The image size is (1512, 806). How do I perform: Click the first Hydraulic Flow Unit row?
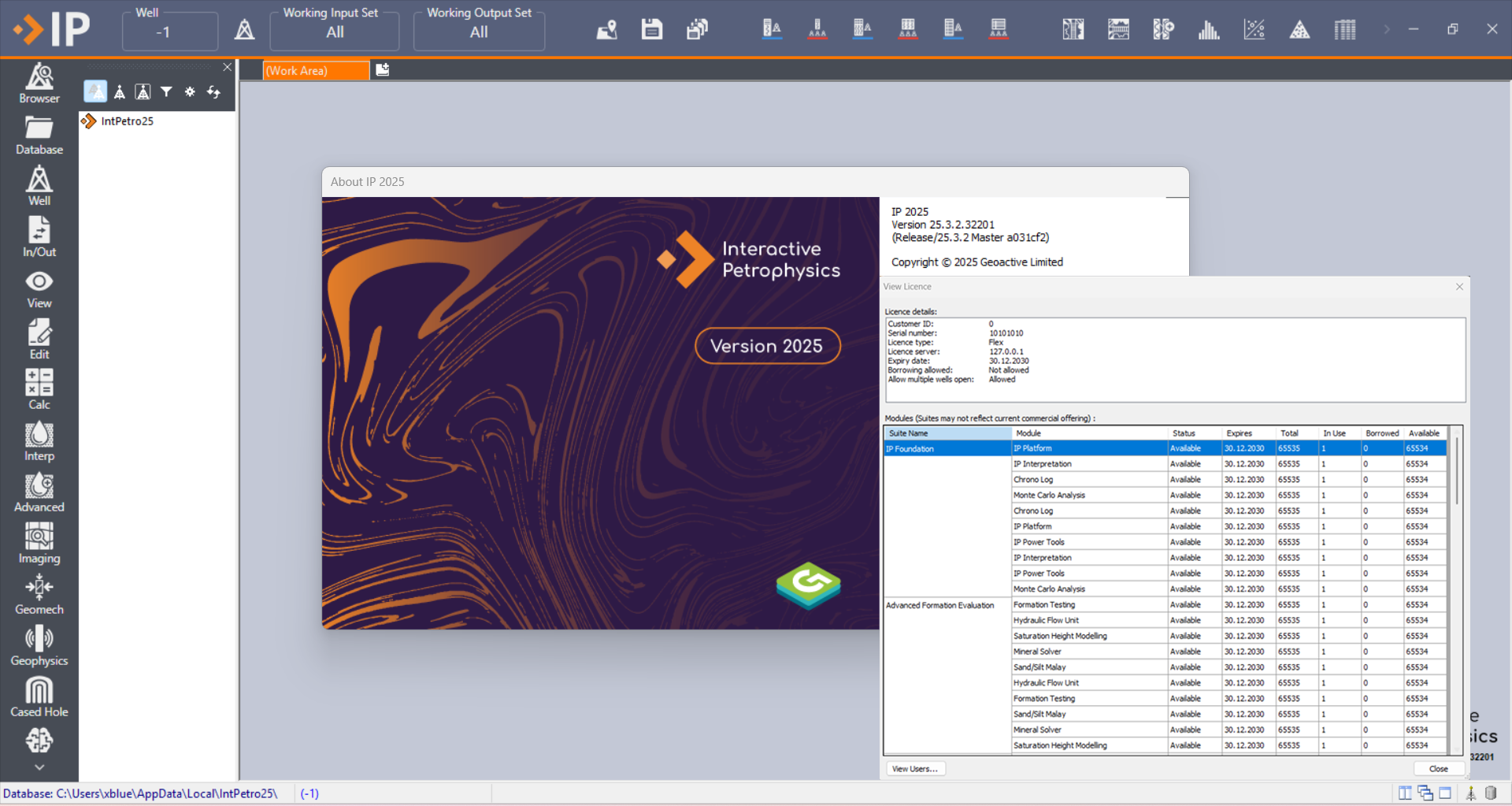1089,621
